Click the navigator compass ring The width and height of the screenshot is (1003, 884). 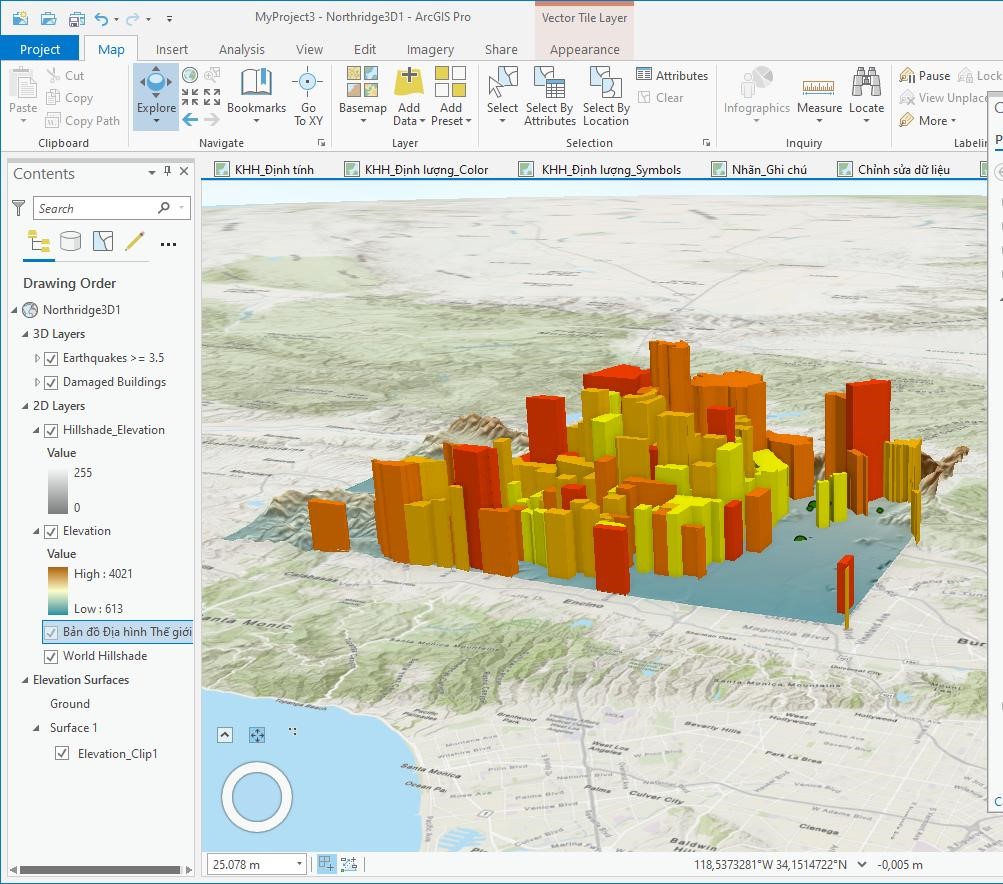(x=257, y=797)
